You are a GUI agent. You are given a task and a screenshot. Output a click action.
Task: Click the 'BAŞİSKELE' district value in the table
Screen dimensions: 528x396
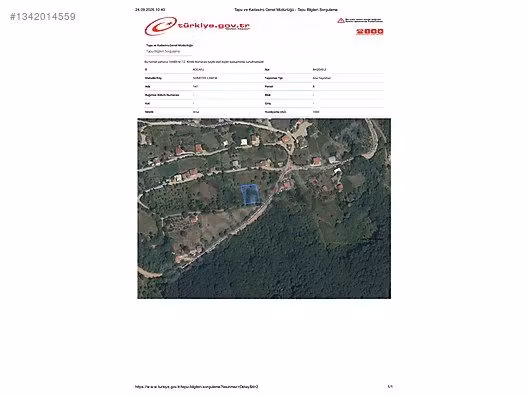pos(320,70)
